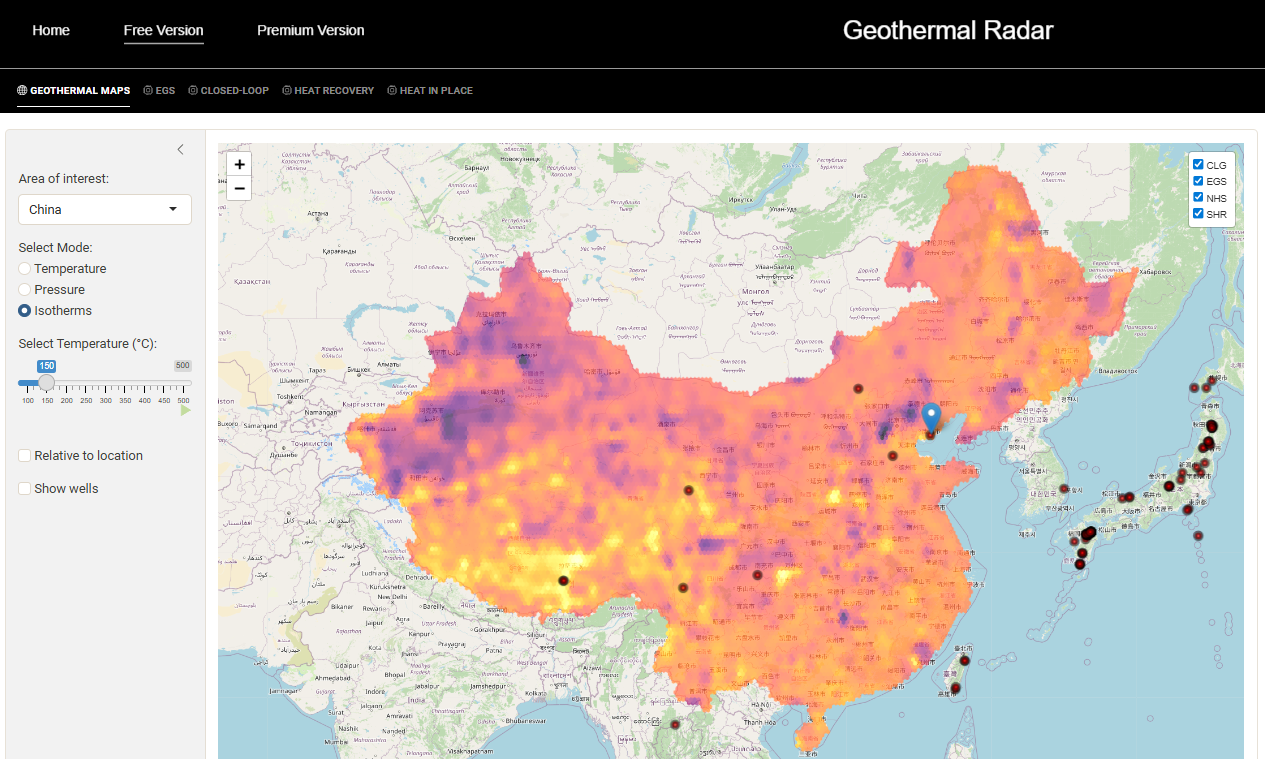The image size is (1265, 759).
Task: Zoom out of the map
Action: pos(239,188)
